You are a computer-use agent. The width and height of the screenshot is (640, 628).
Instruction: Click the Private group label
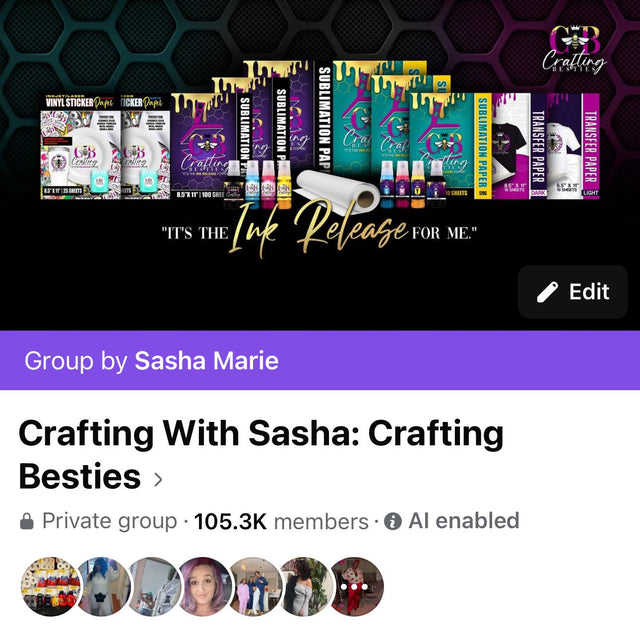point(110,521)
